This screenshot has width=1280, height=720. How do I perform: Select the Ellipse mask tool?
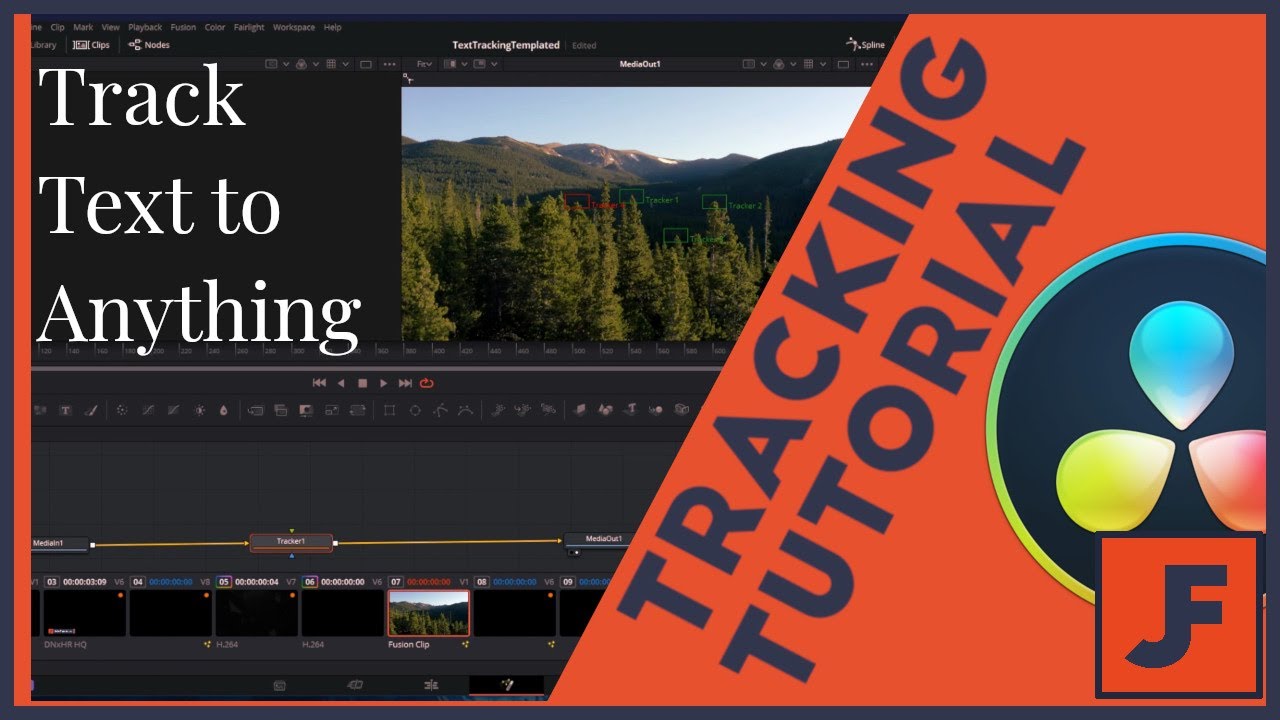[414, 410]
